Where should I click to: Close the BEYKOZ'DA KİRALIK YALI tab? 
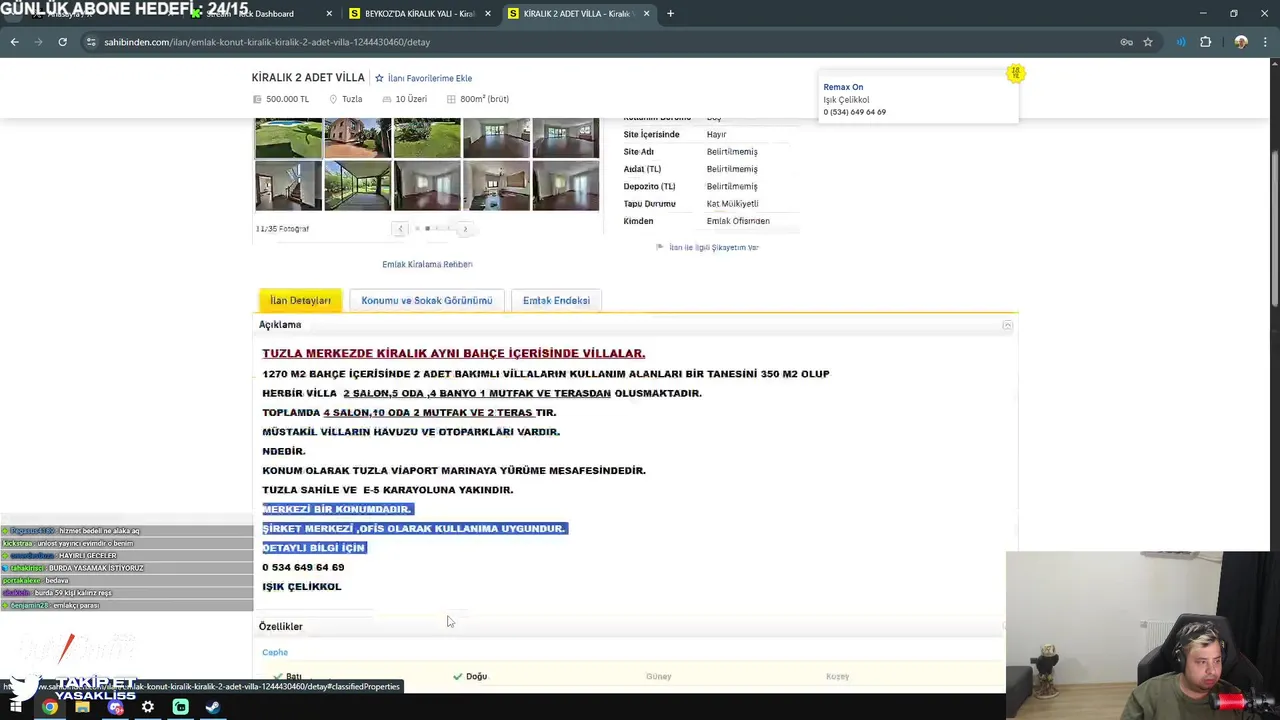point(488,14)
